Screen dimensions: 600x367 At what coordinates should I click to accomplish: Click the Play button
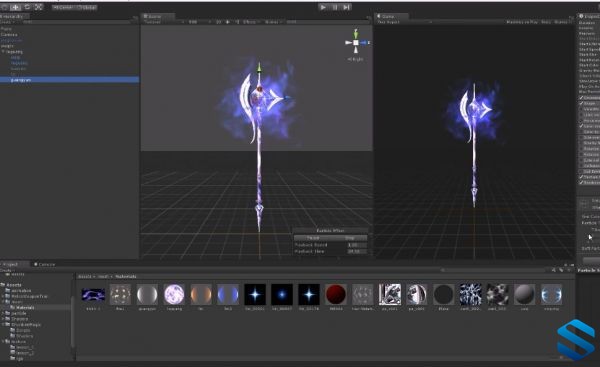[x=323, y=7]
